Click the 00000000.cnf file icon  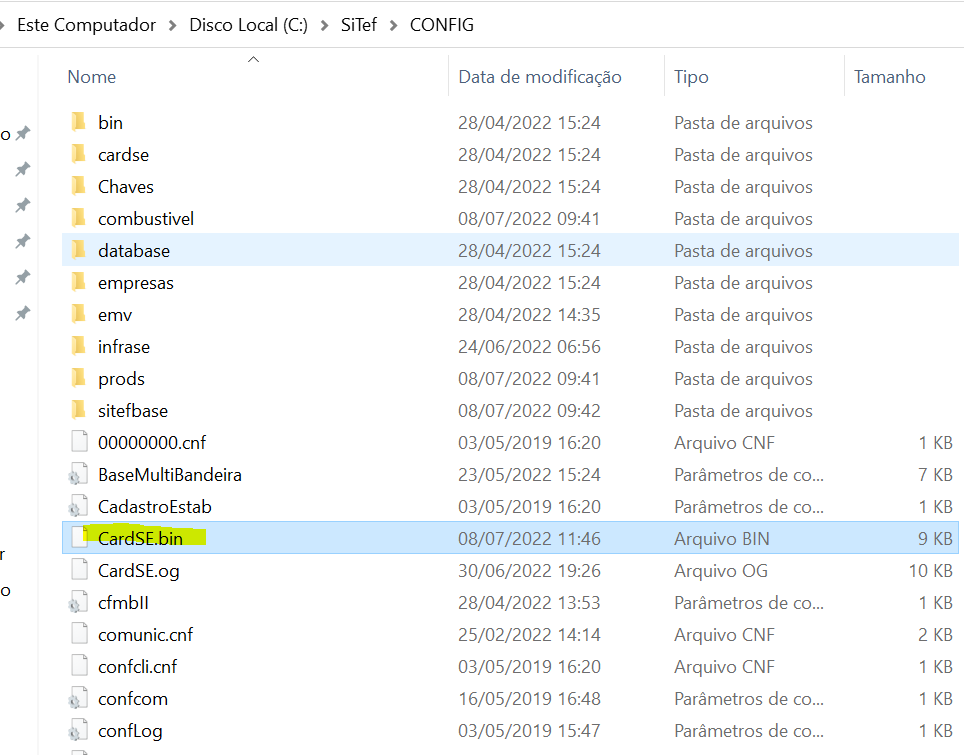click(x=79, y=442)
